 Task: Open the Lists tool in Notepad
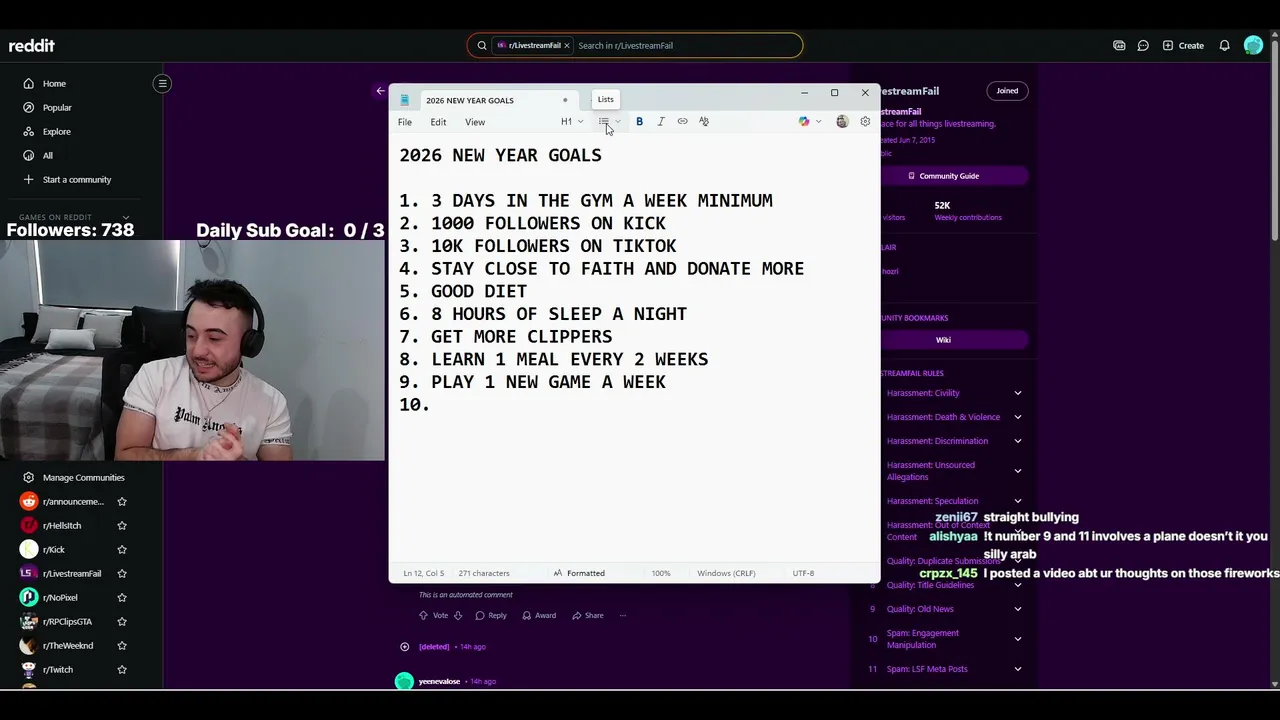[604, 122]
